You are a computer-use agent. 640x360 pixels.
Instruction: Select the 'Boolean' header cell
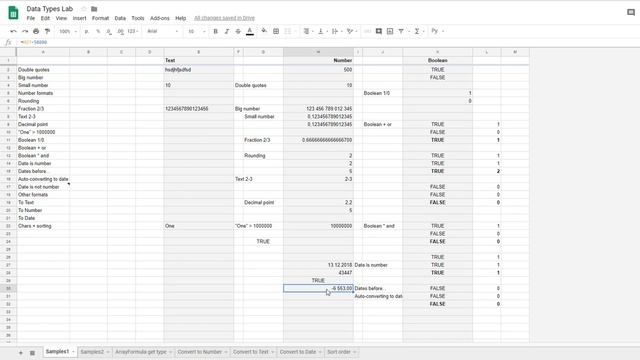(x=438, y=60)
